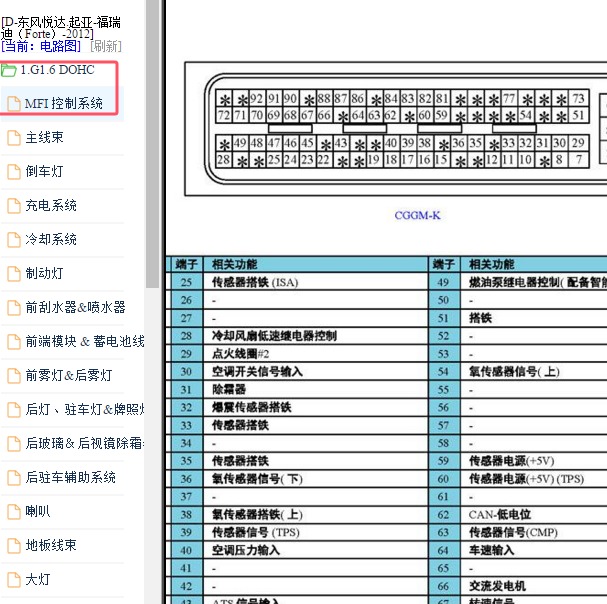The height and width of the screenshot is (604, 607).
Task: Click the 后玻璃&后视镜除霜 document icon
Action: click(14, 444)
